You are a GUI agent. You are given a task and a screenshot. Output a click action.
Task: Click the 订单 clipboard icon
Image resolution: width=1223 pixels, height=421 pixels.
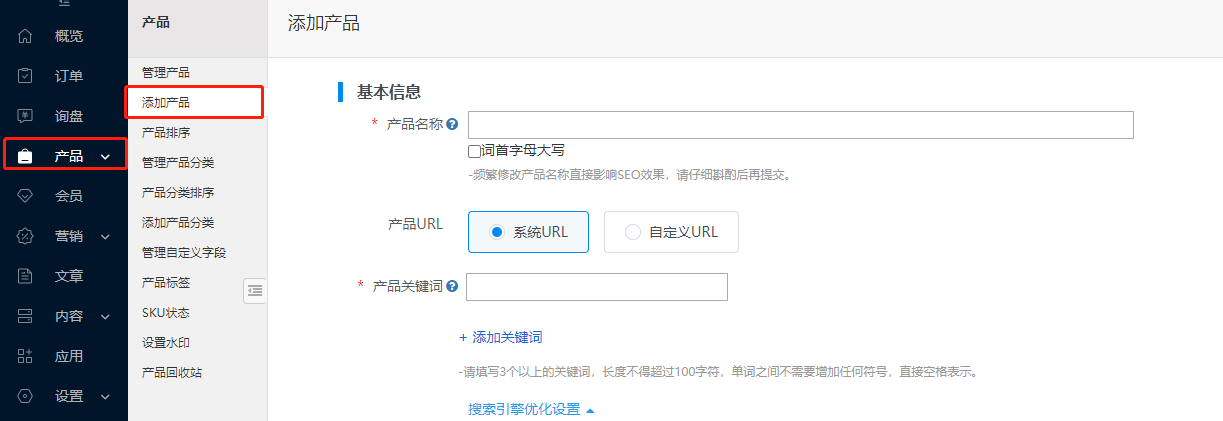point(25,76)
